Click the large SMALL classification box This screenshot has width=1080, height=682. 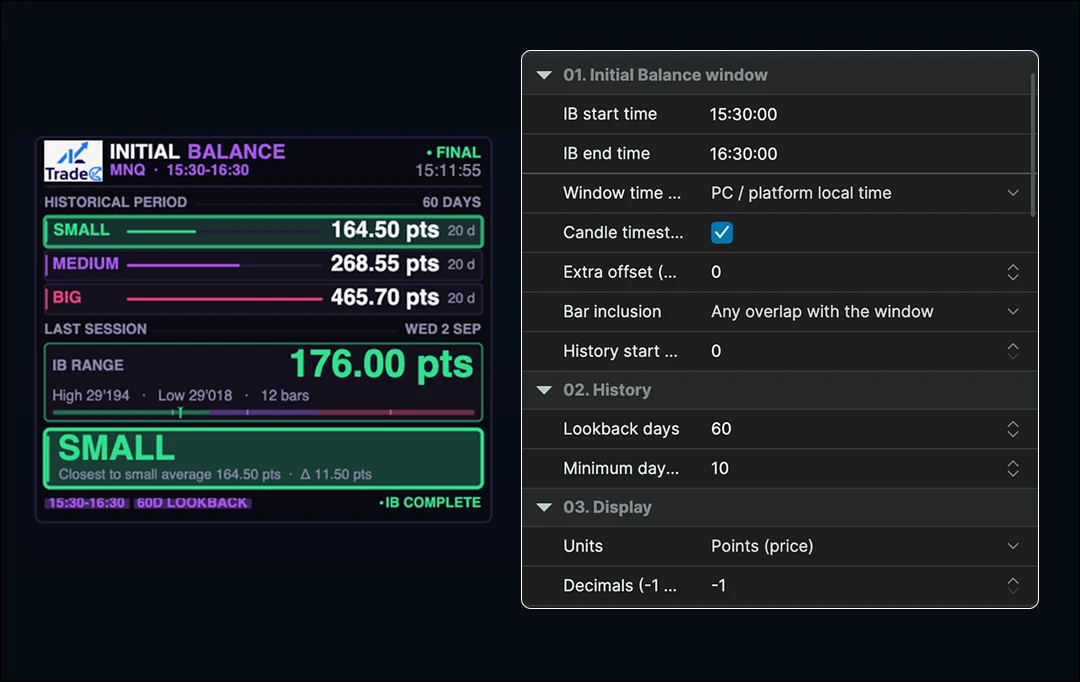(263, 458)
